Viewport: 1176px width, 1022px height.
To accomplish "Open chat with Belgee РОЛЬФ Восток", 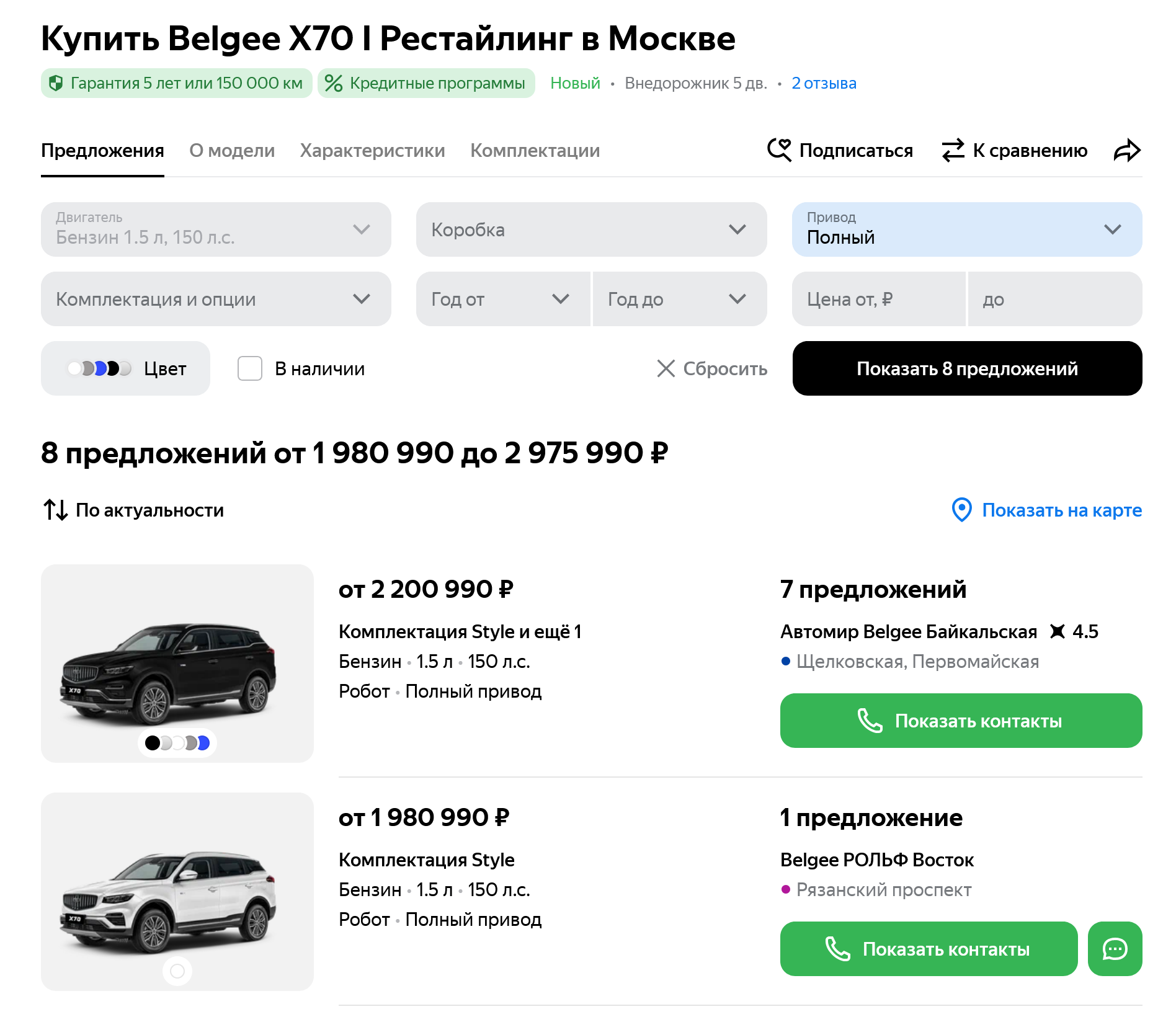I will [1115, 949].
